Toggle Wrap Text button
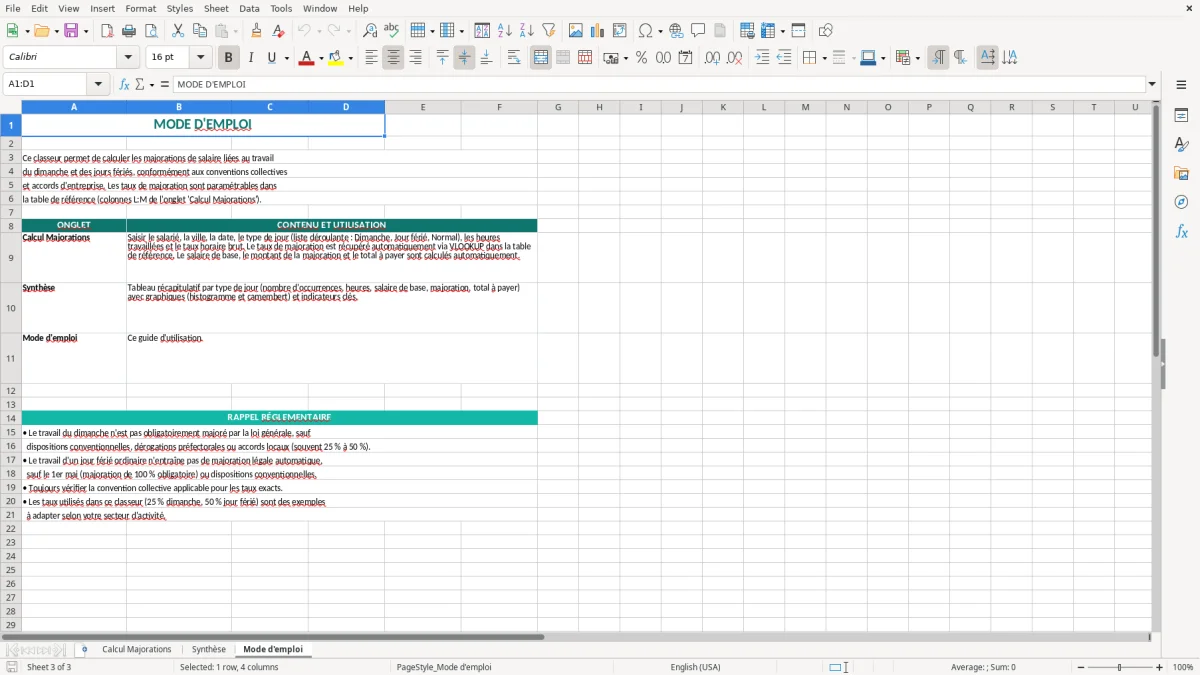Image resolution: width=1200 pixels, height=675 pixels. point(513,58)
